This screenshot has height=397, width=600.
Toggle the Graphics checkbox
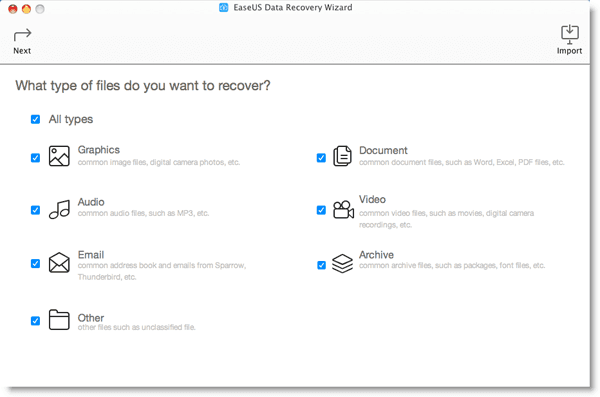coord(35,158)
